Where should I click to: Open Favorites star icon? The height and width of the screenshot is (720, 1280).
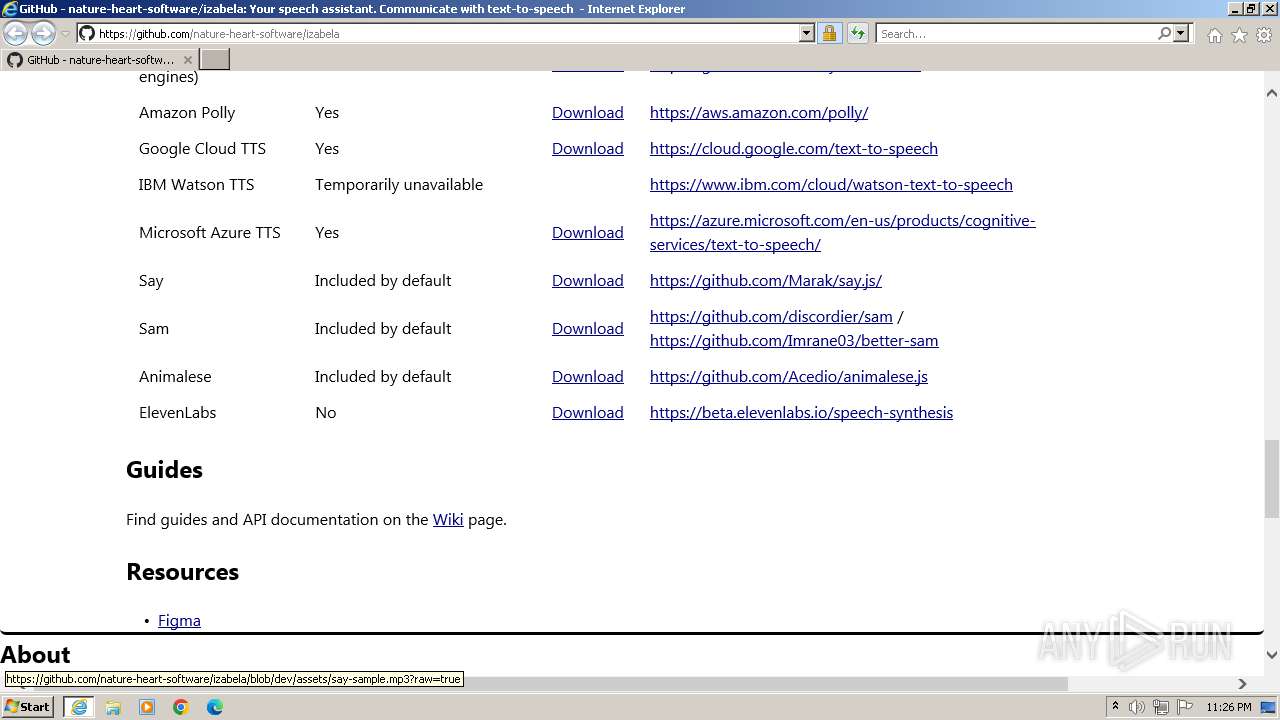pyautogui.click(x=1239, y=35)
